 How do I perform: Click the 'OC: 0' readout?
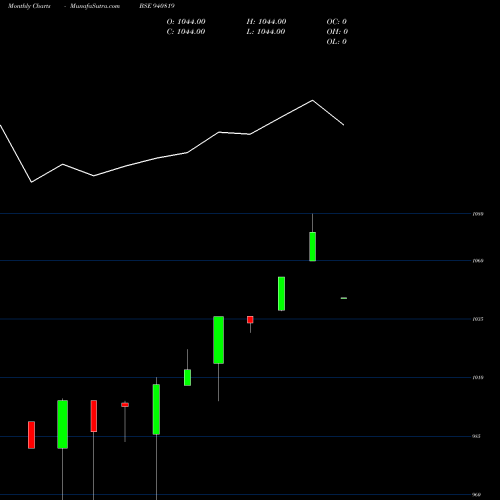coord(337,22)
